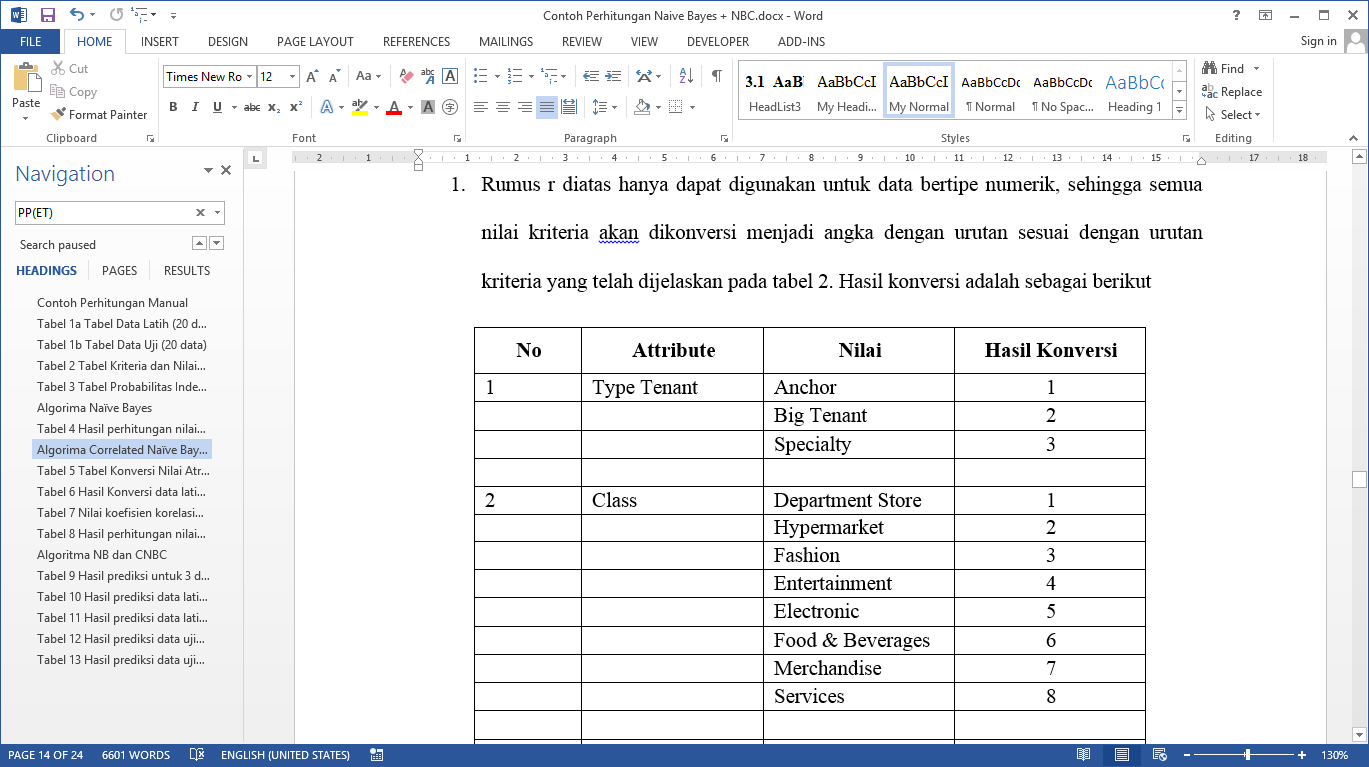
Task: Click the Format Painter brush icon
Action: (58, 115)
